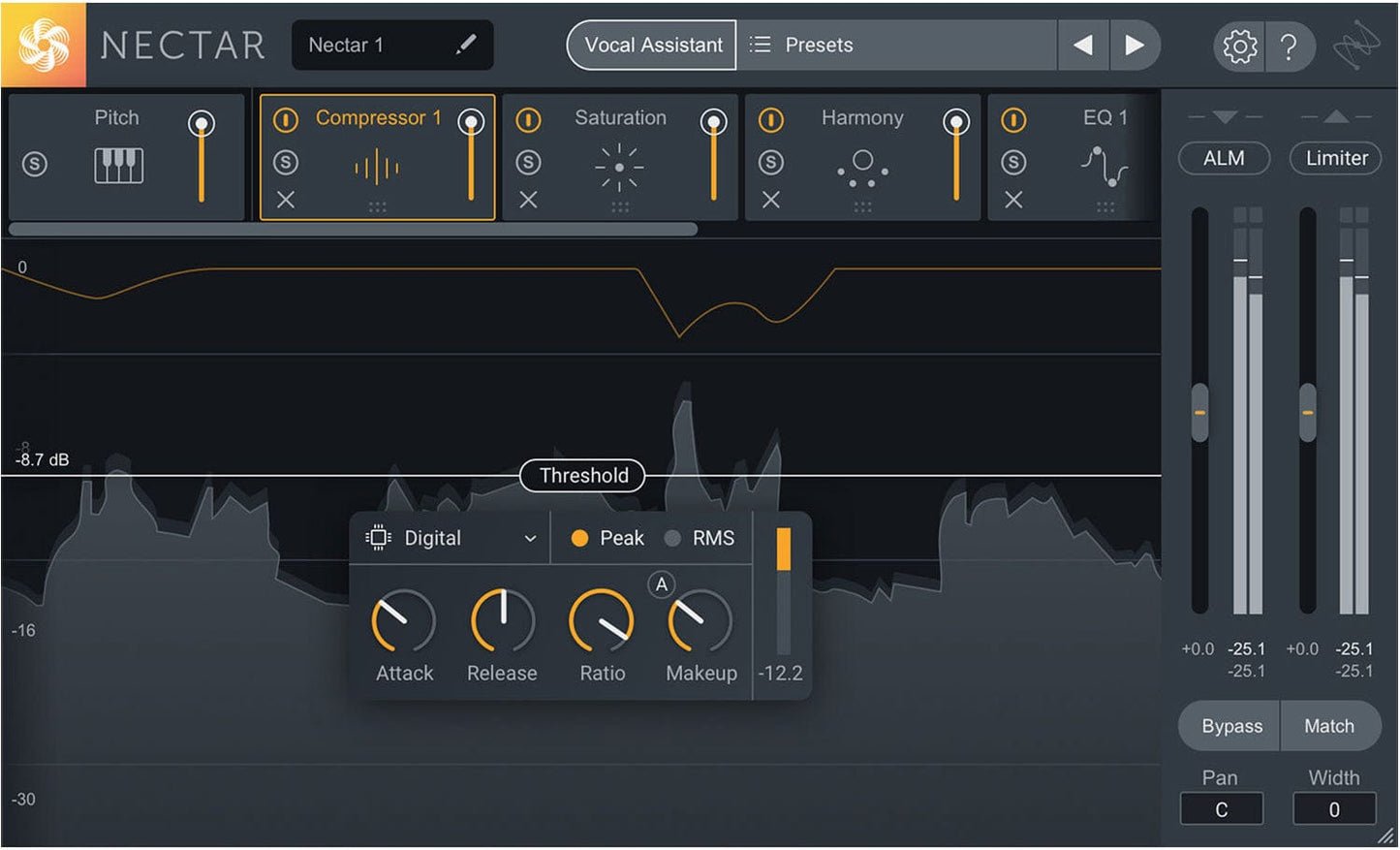Solo the Compressor 1 module
This screenshot has height=850, width=1400.
pos(286,162)
